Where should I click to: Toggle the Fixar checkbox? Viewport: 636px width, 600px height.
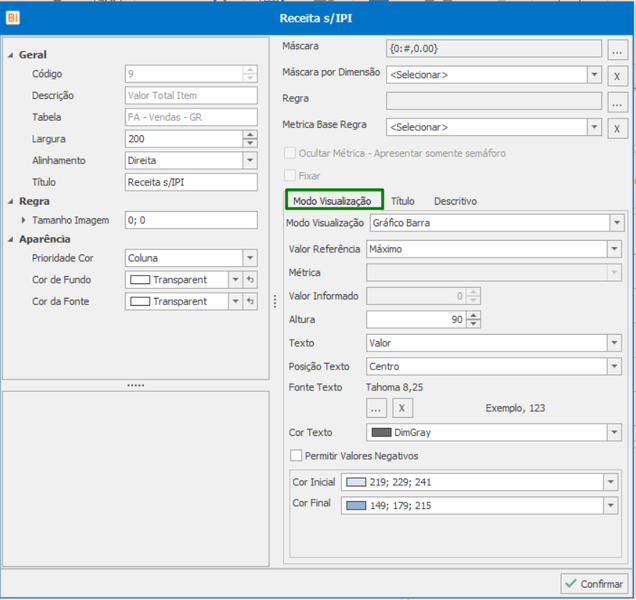[290, 176]
